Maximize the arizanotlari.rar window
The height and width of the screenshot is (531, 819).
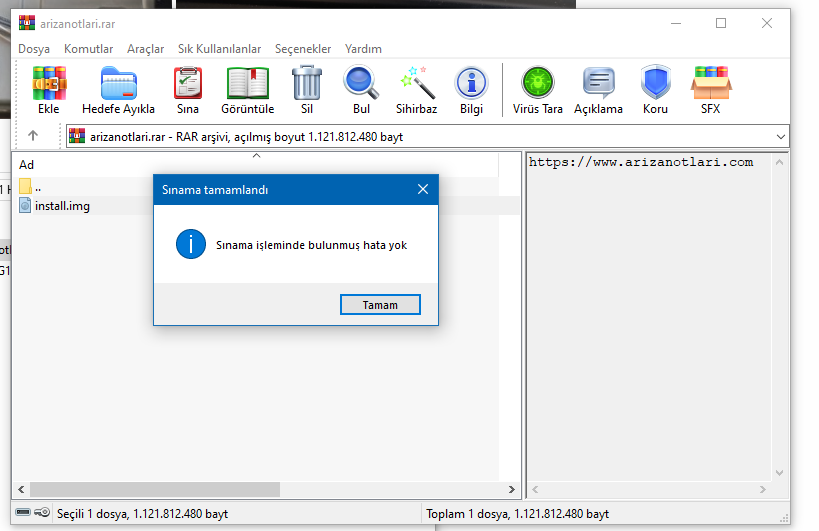(x=721, y=23)
